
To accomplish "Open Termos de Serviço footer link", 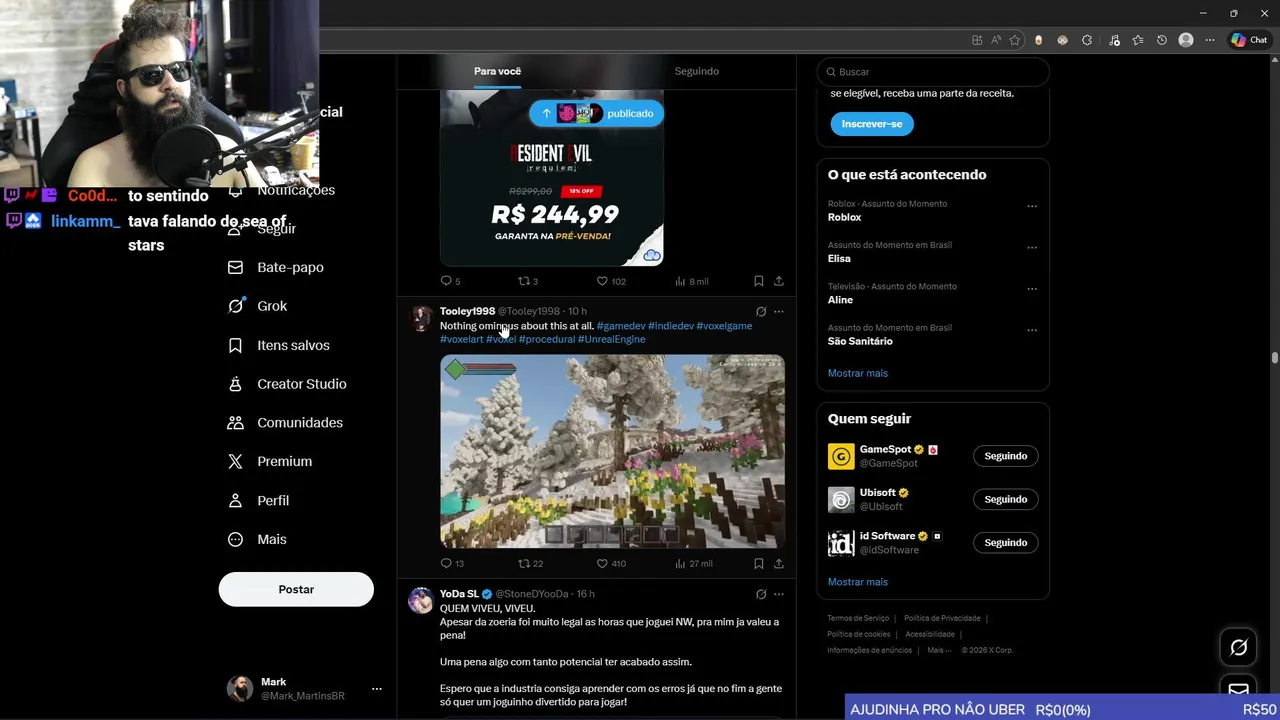I will 857,619.
